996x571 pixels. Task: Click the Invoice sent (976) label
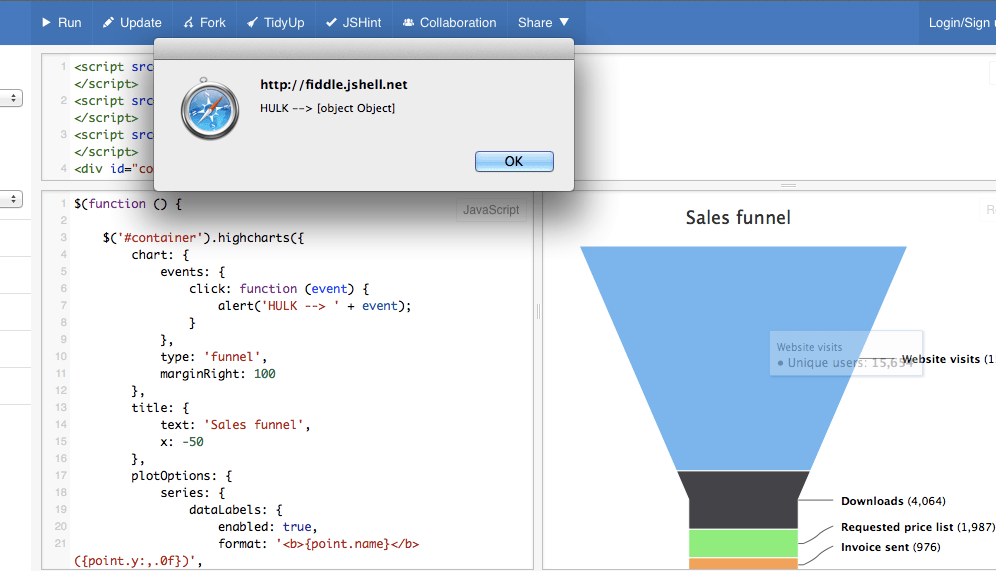(891, 547)
